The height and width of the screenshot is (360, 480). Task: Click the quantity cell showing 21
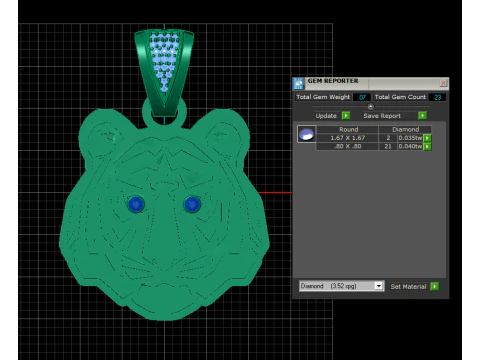click(388, 146)
